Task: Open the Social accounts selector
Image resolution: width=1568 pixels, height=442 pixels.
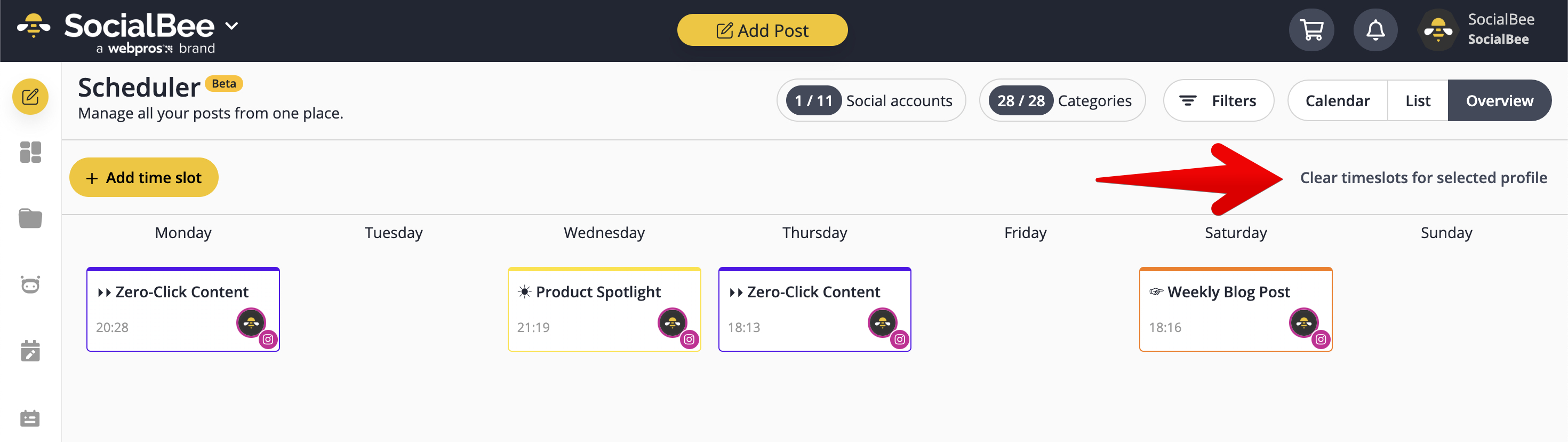Action: pyautogui.click(x=870, y=100)
